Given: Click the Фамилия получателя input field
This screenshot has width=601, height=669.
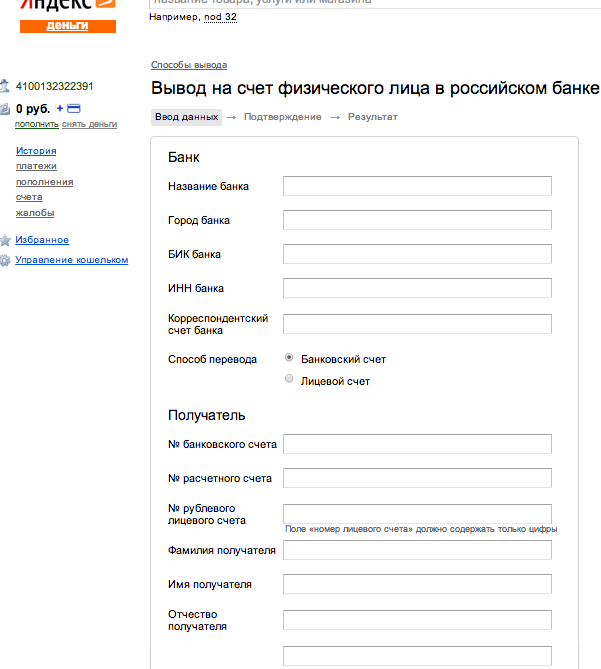Looking at the screenshot, I should pyautogui.click(x=417, y=550).
